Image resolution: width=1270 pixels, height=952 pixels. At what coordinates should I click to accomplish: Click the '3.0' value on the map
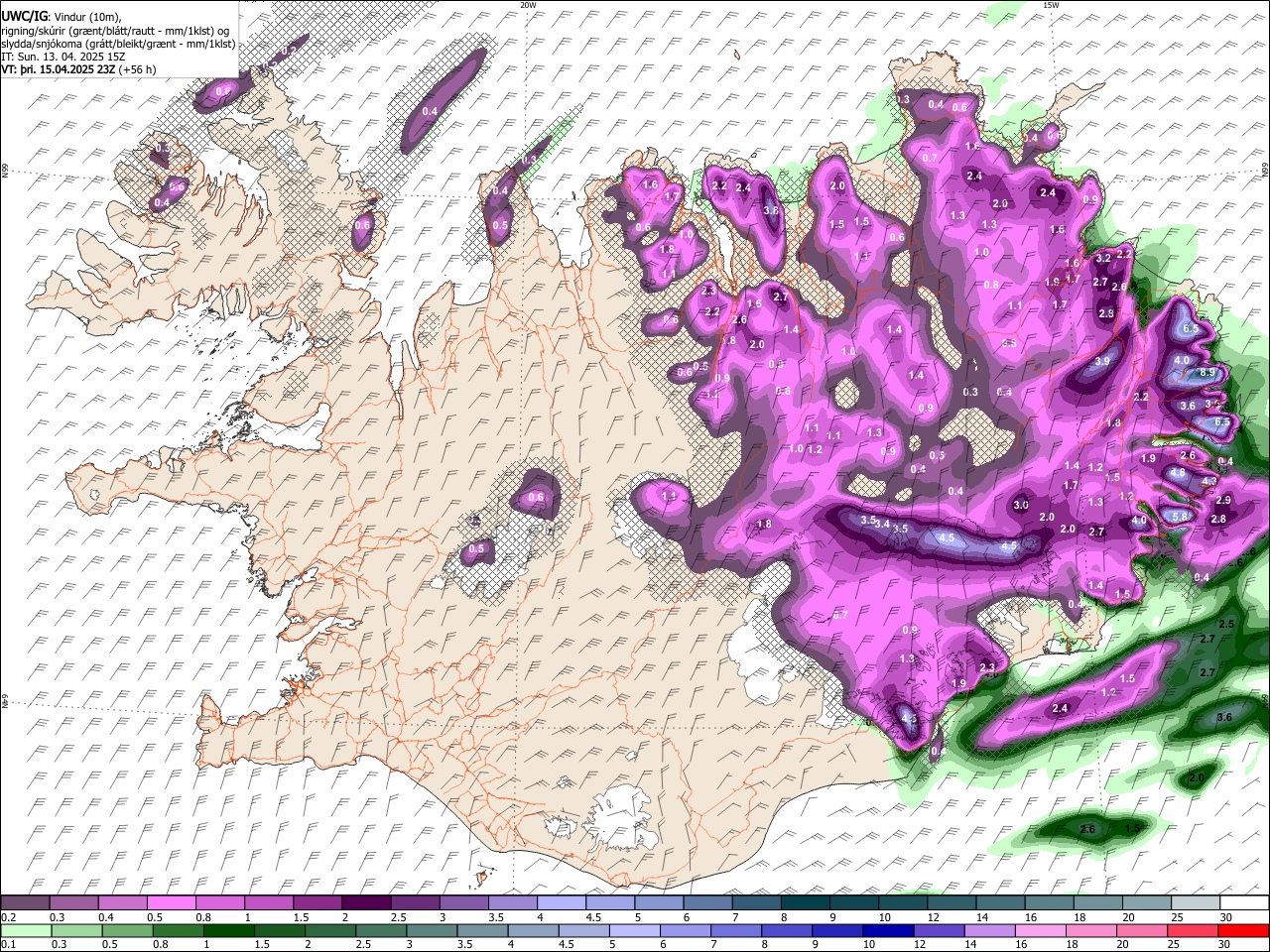click(1021, 506)
